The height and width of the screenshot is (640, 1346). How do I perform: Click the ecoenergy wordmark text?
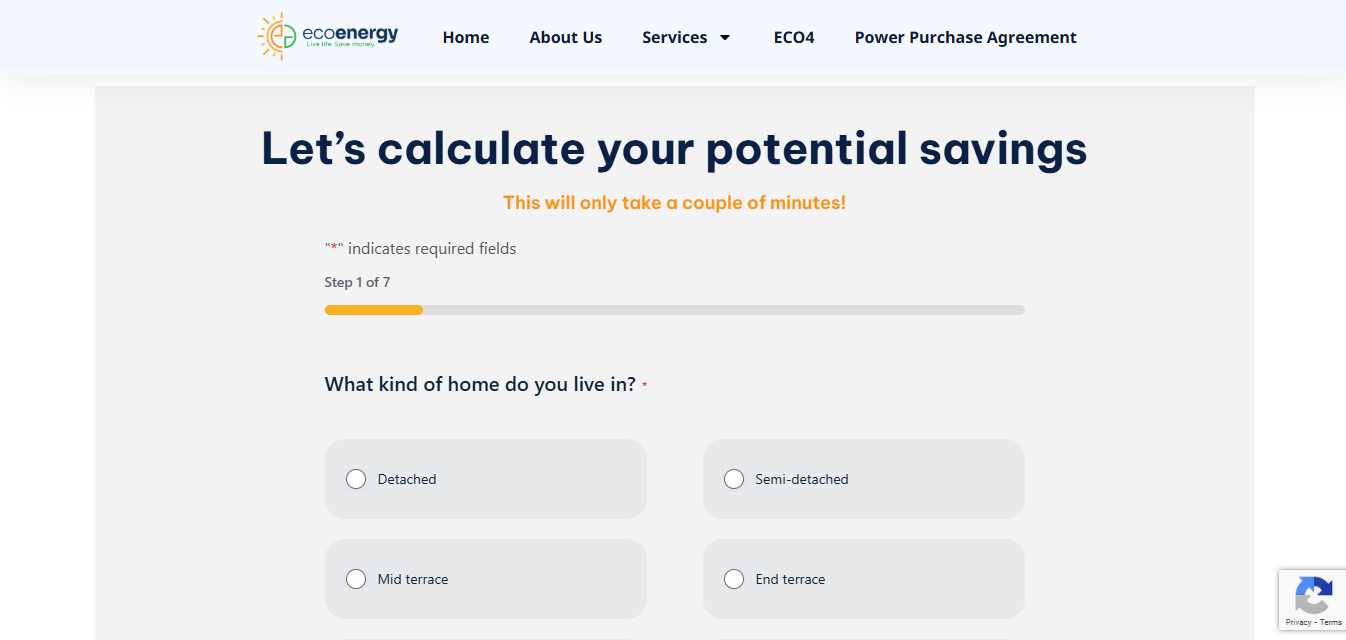tap(350, 35)
